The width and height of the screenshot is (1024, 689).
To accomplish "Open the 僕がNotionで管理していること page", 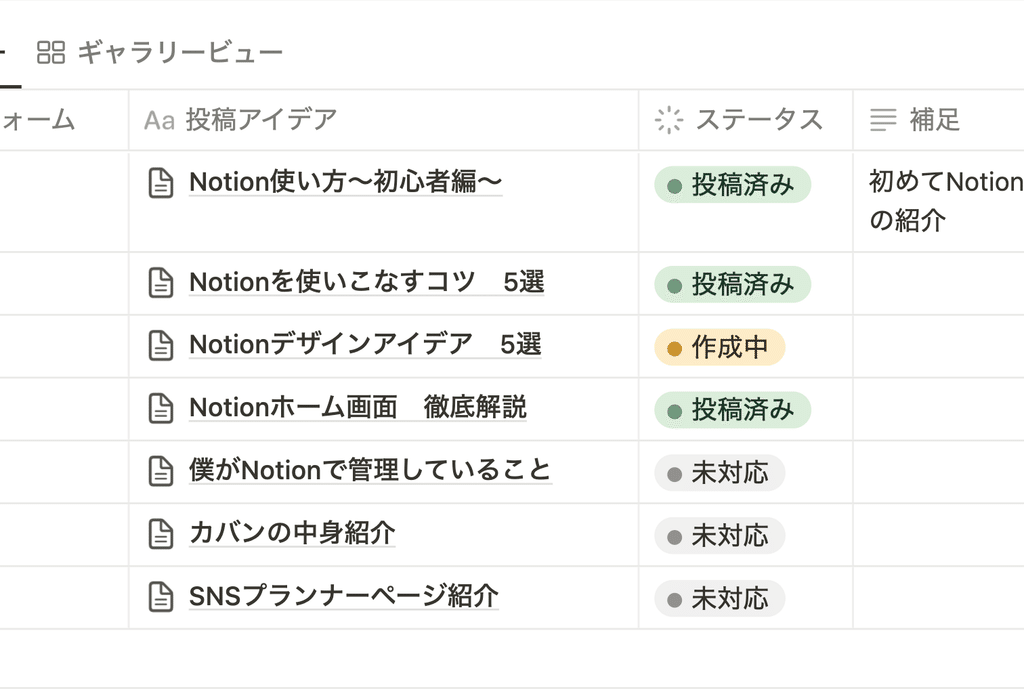I will [x=370, y=470].
